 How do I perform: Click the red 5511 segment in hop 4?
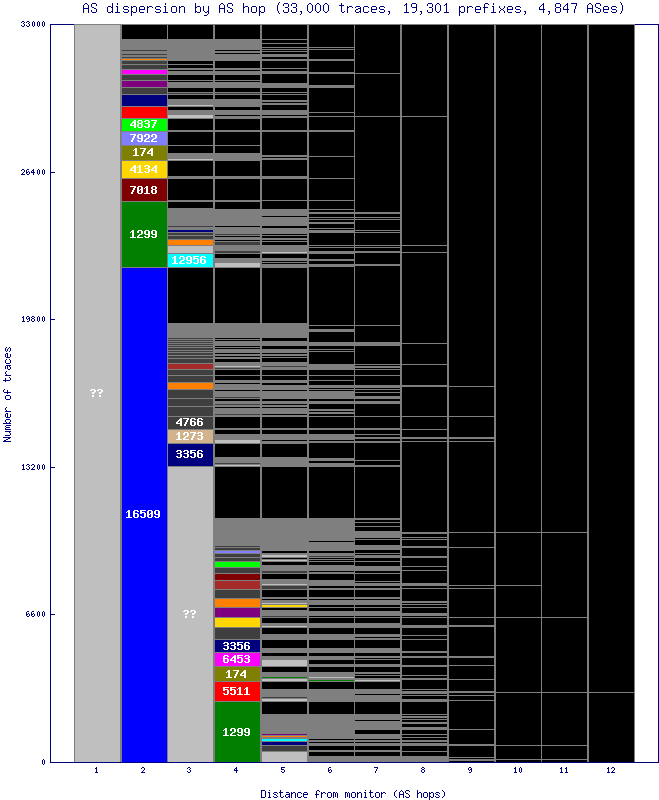[x=237, y=691]
